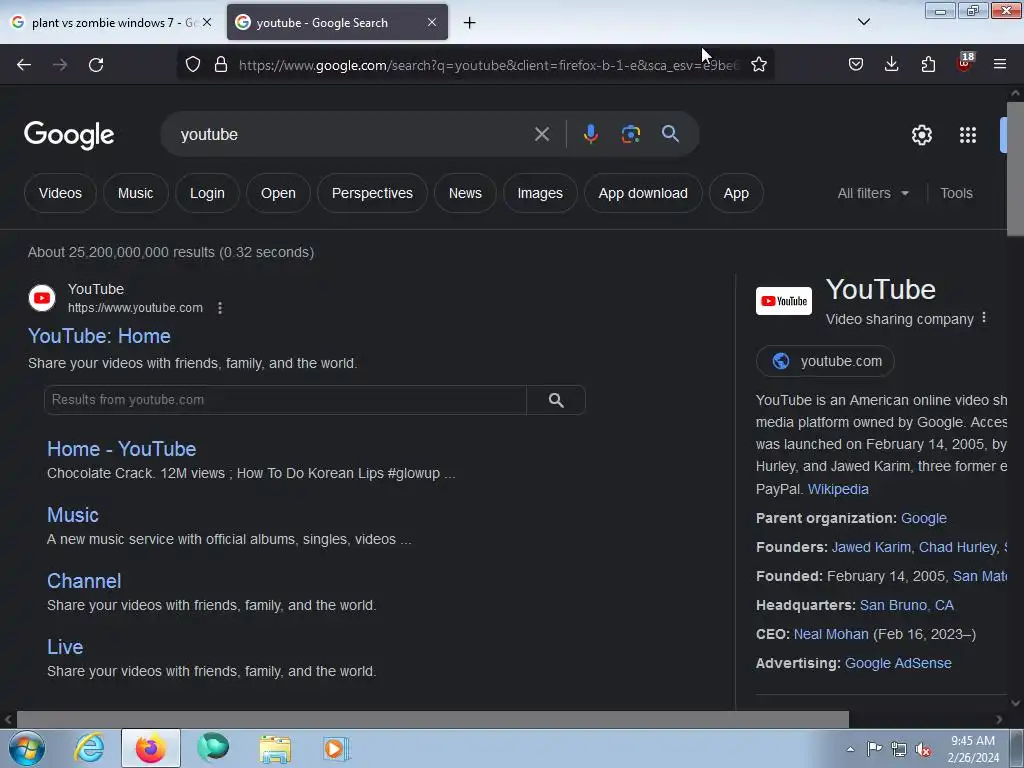Open the extensions puzzle icon
The height and width of the screenshot is (768, 1024).
(928, 64)
